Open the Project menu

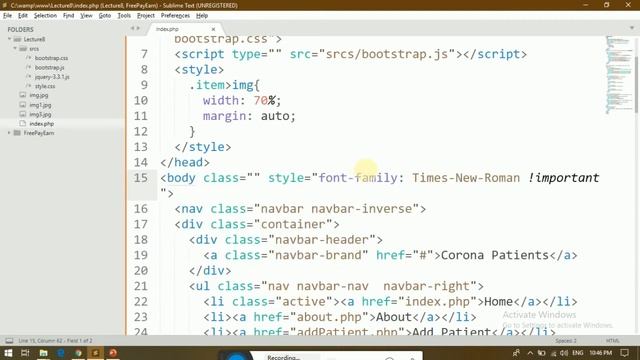point(146,16)
